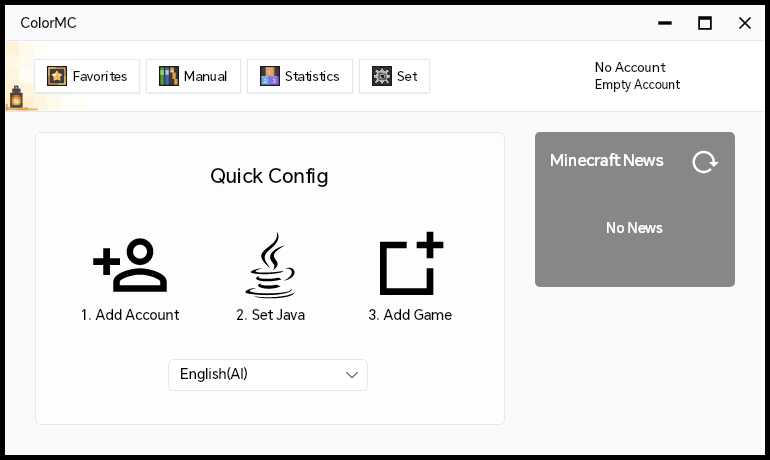Maximize the ColorMC window
This screenshot has height=460, width=770.
(705, 23)
